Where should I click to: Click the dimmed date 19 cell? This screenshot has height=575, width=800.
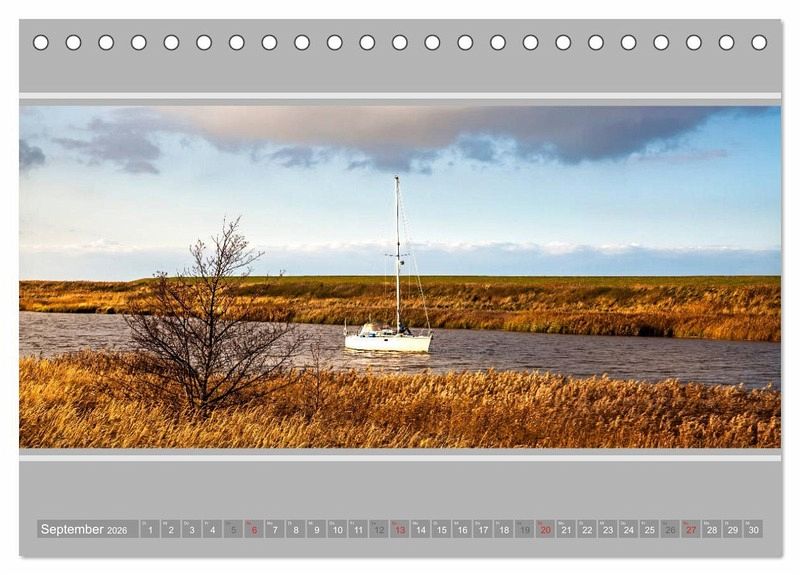tap(524, 529)
